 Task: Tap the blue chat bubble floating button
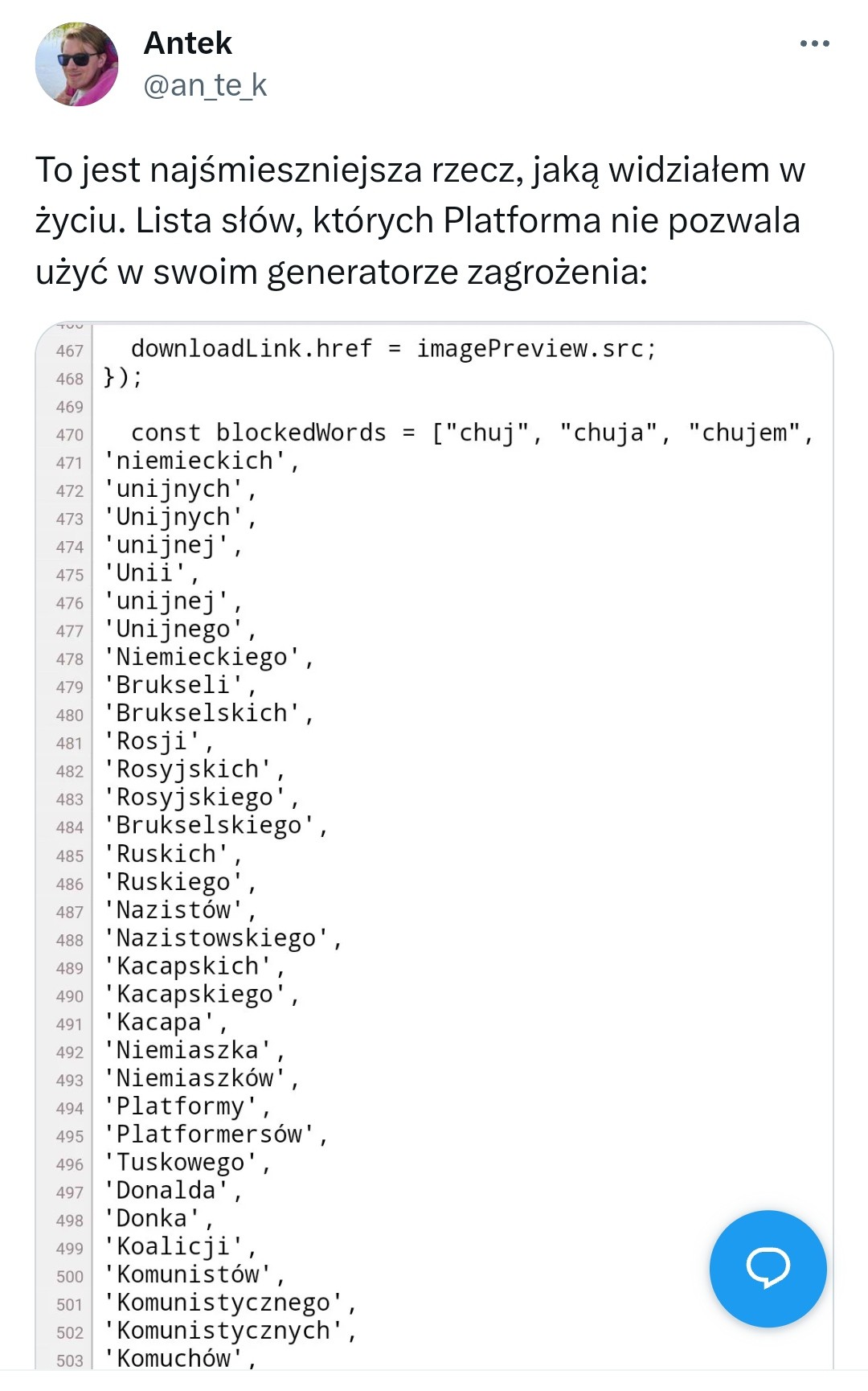pyautogui.click(x=768, y=1269)
